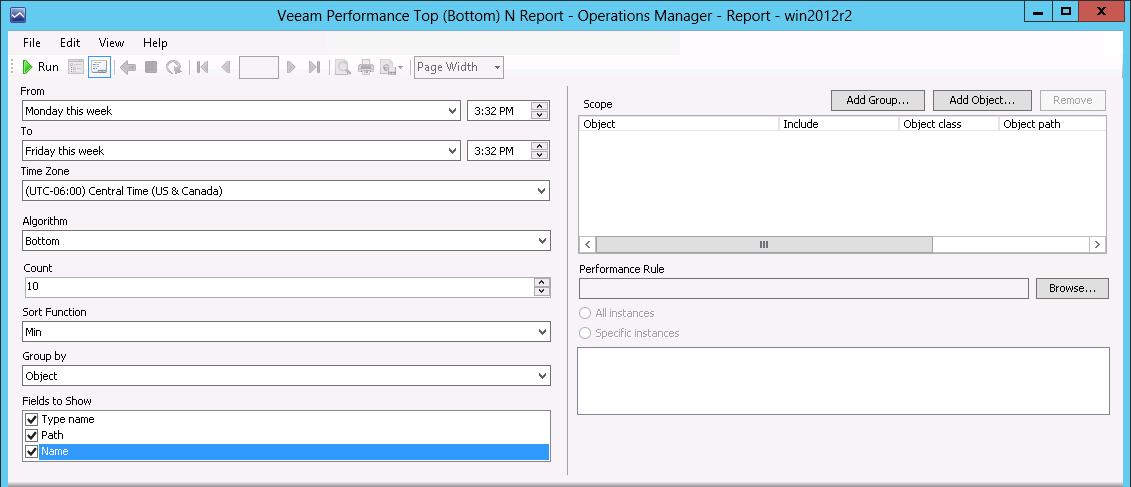The width and height of the screenshot is (1131, 487).
Task: Click the refresh report icon
Action: (174, 67)
